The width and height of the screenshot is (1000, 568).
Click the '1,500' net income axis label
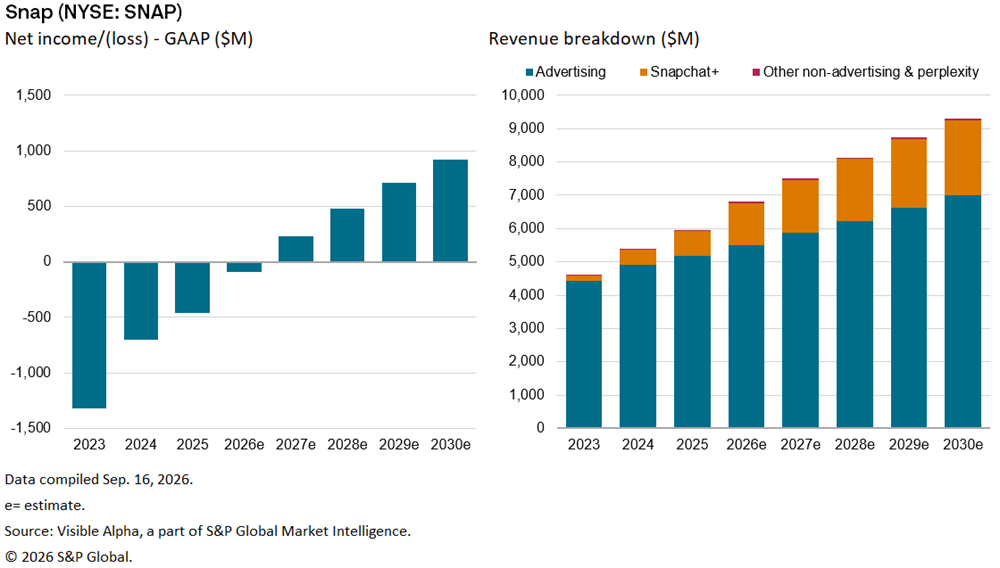34,95
